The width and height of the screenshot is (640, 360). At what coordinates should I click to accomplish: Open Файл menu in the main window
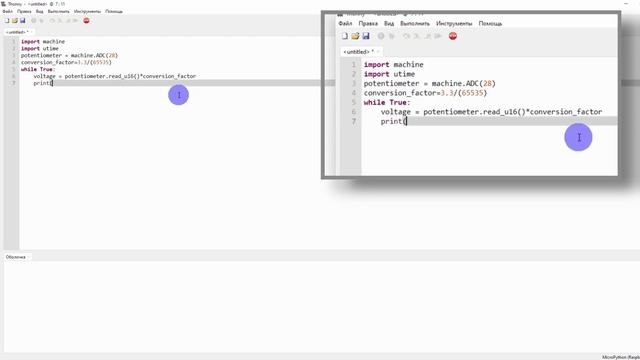click(7, 11)
